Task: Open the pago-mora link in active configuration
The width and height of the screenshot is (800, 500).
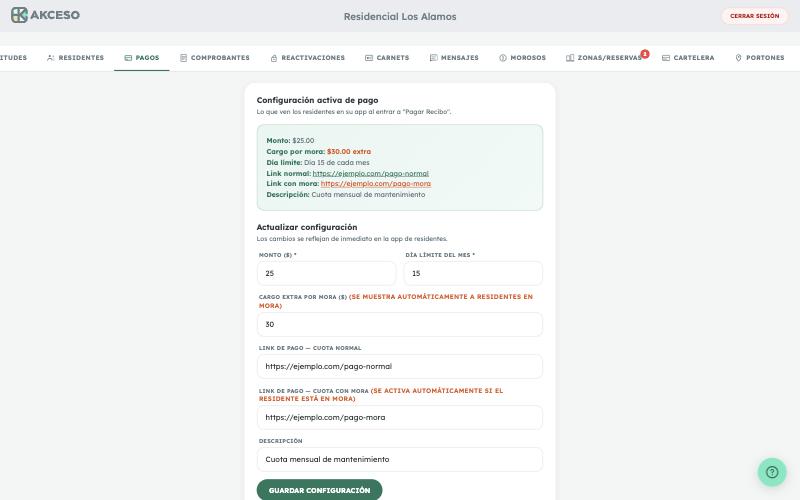Action: (376, 184)
